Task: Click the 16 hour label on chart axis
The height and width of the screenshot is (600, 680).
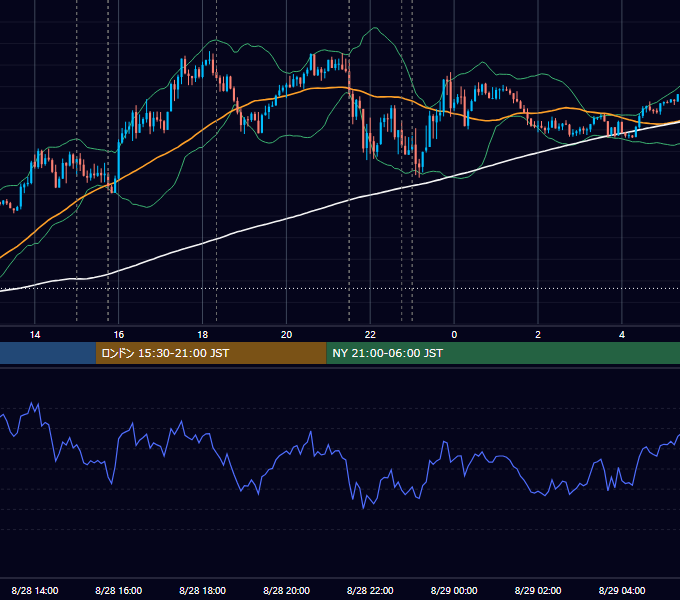Action: (x=118, y=335)
